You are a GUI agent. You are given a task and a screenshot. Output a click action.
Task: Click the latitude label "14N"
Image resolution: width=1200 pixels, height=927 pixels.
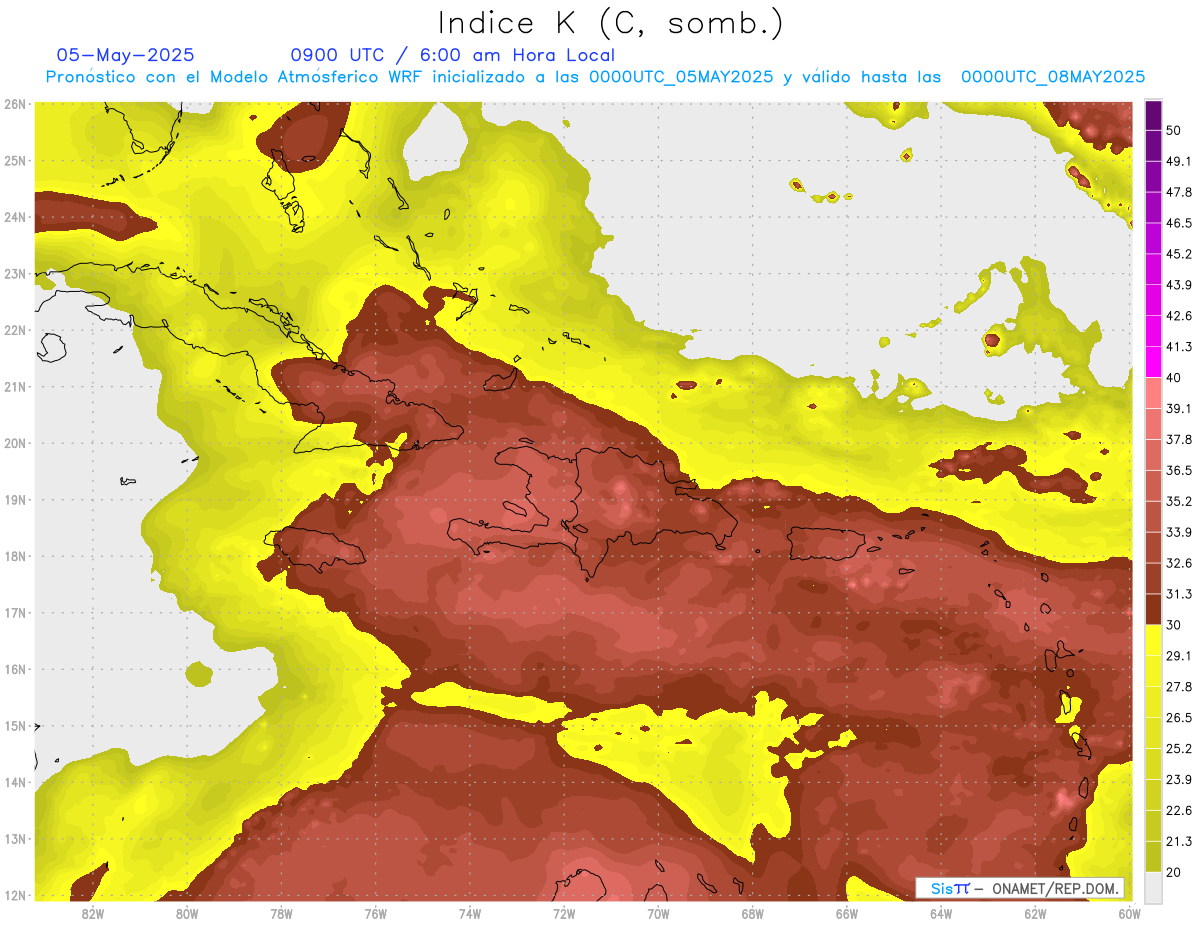(15, 782)
